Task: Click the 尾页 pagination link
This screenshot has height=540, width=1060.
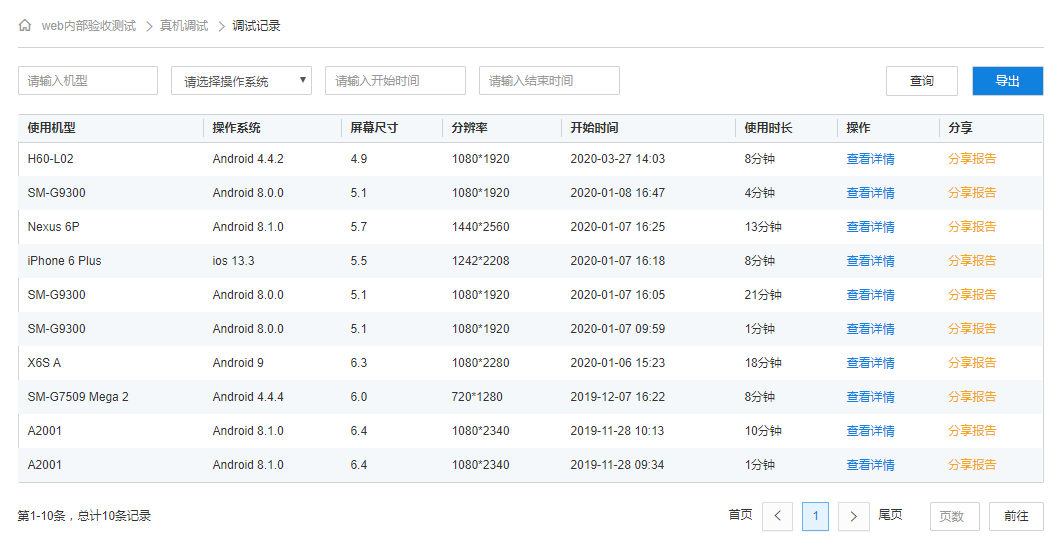Action: point(890,515)
